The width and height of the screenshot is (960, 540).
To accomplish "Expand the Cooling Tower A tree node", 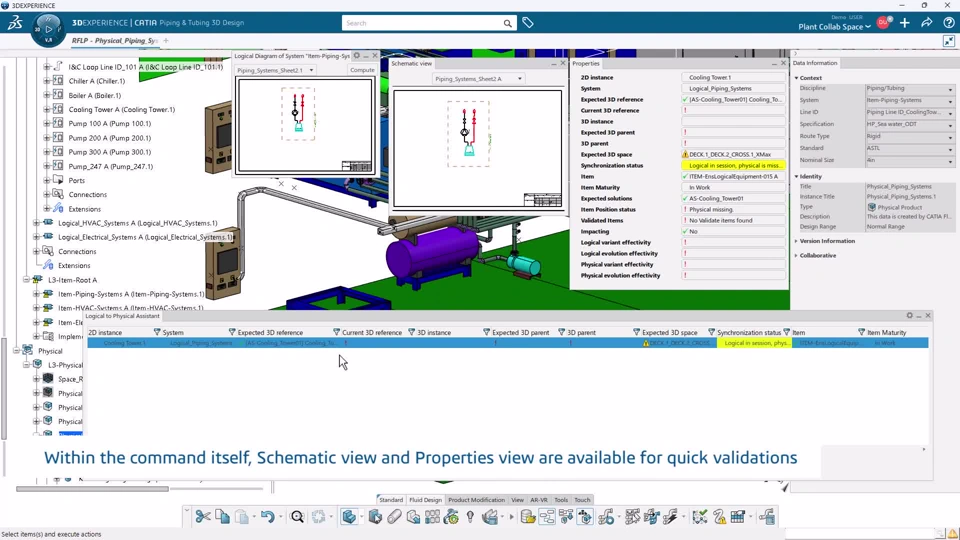I will (47, 110).
